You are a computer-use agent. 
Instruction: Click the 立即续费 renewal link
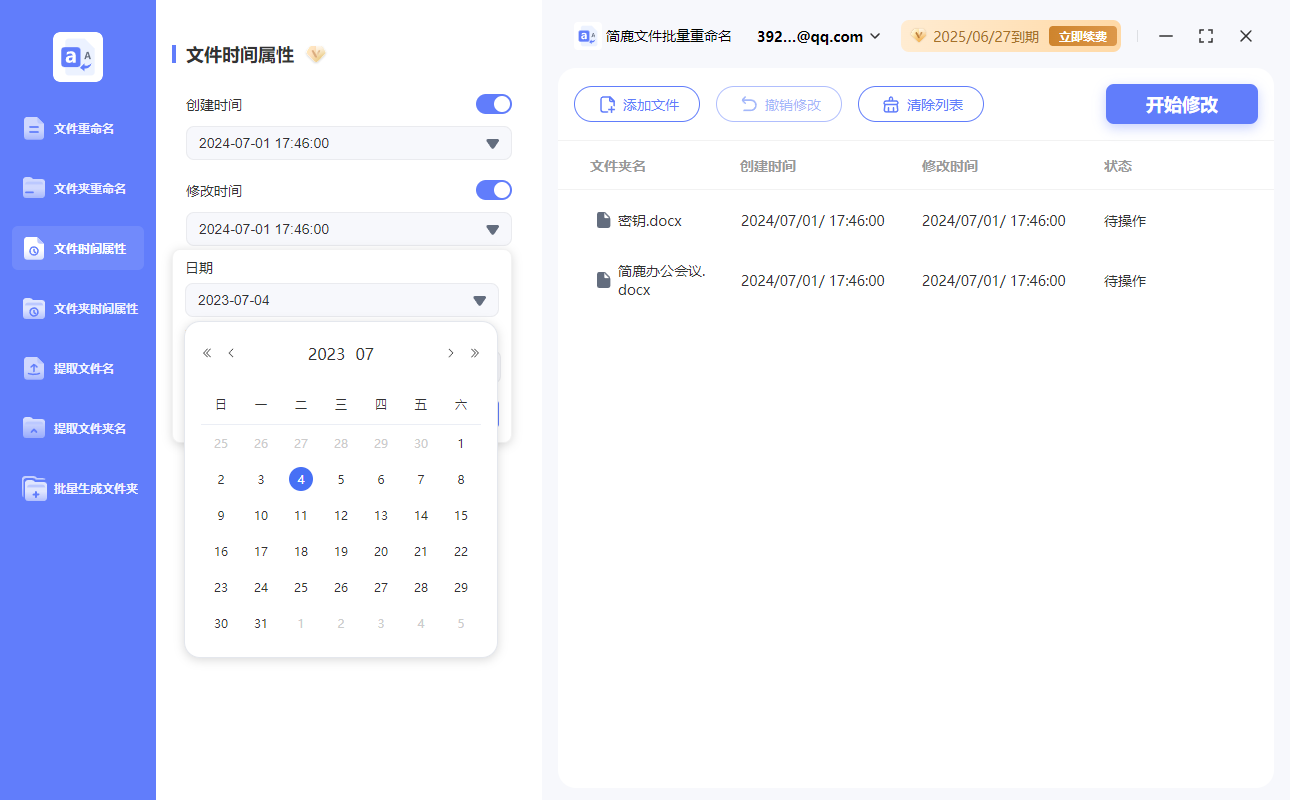click(1082, 37)
